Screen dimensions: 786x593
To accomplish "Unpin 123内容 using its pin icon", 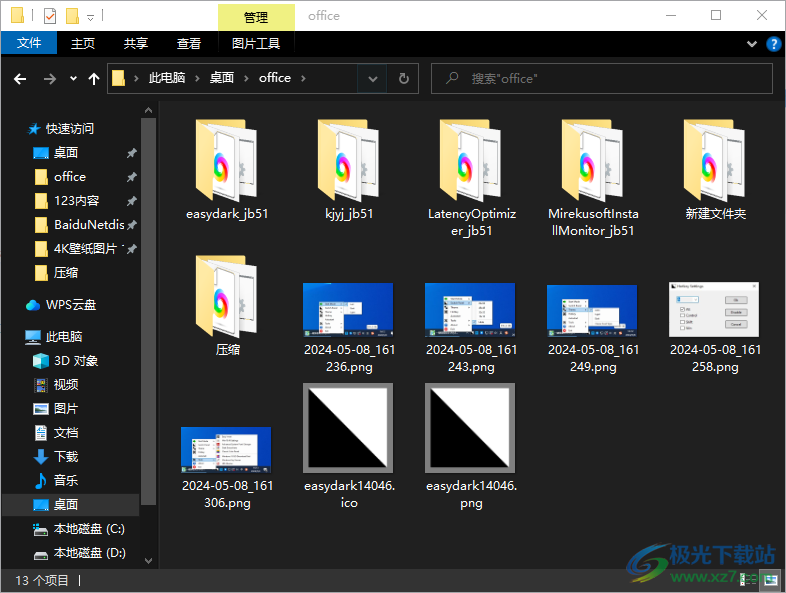I will 131,201.
